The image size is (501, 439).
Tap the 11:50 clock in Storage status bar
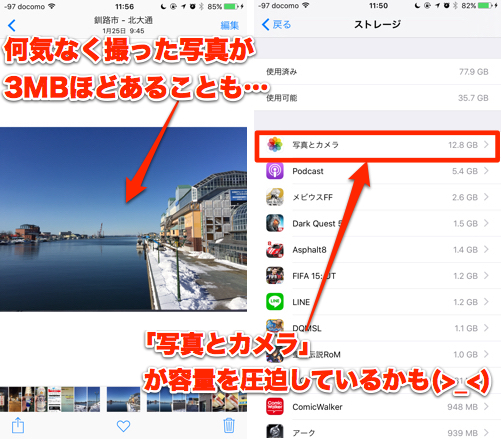(x=378, y=6)
